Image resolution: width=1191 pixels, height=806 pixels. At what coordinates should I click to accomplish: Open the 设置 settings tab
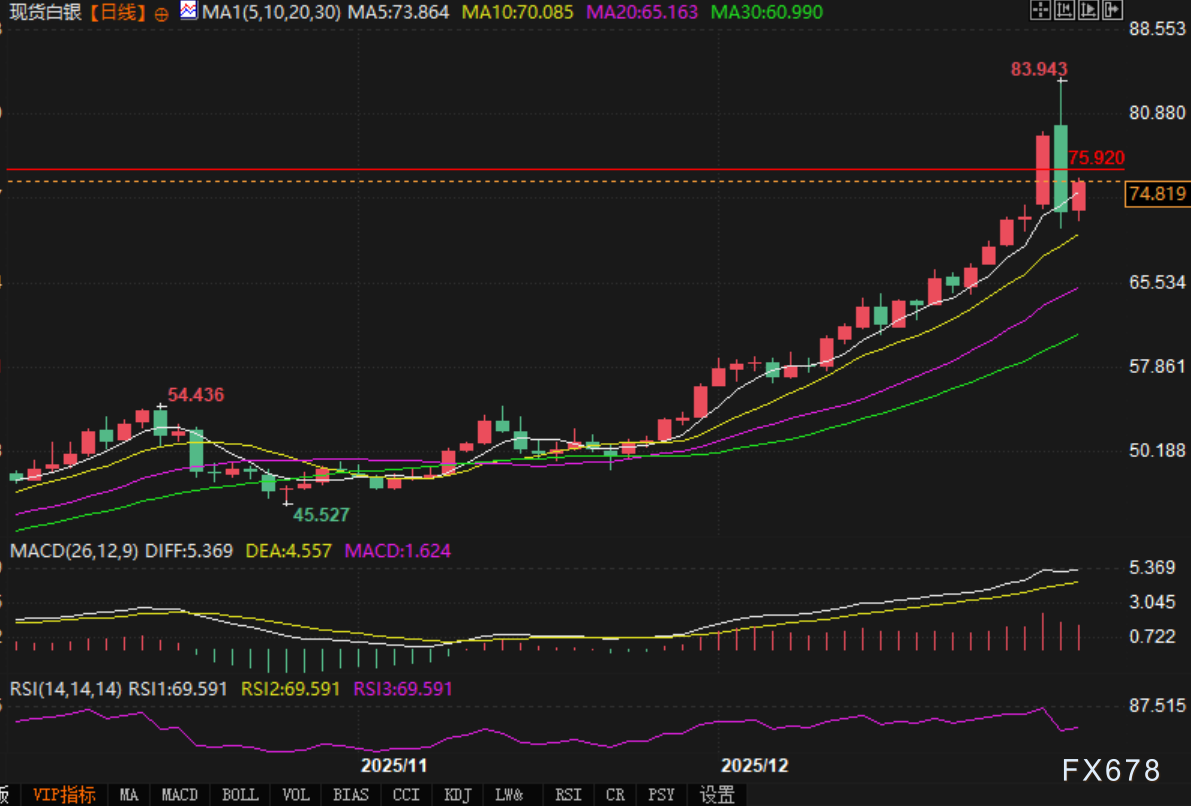[717, 795]
